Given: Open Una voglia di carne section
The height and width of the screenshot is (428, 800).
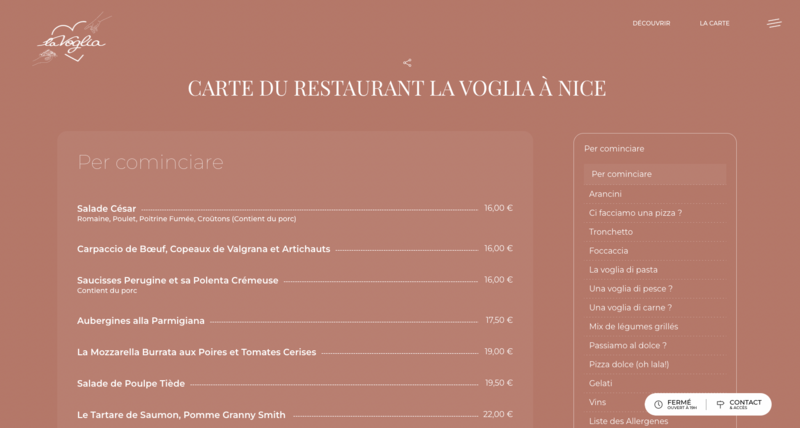Looking at the screenshot, I should pos(630,308).
